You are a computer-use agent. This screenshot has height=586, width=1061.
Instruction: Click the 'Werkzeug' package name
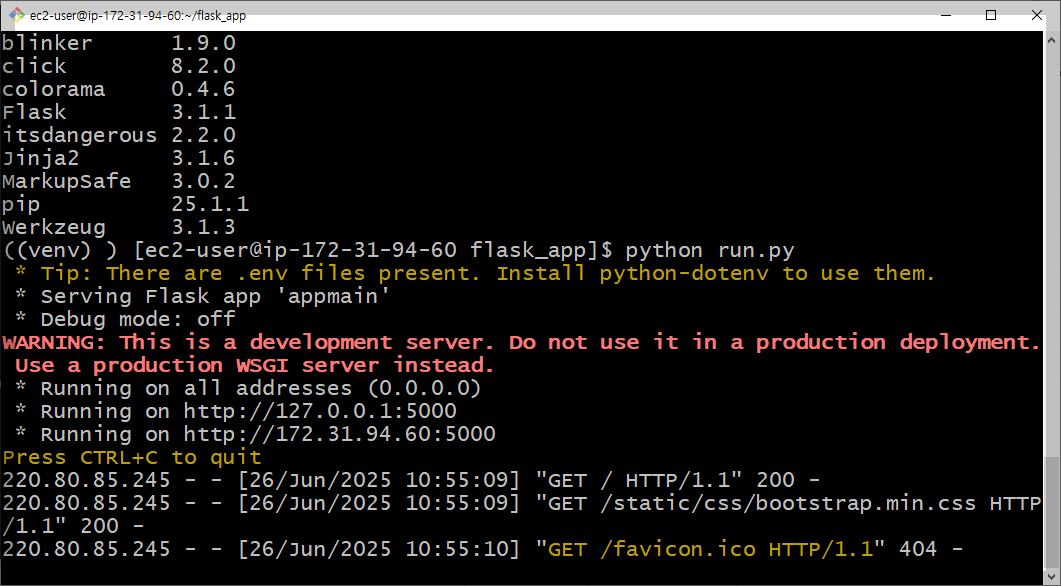[53, 227]
